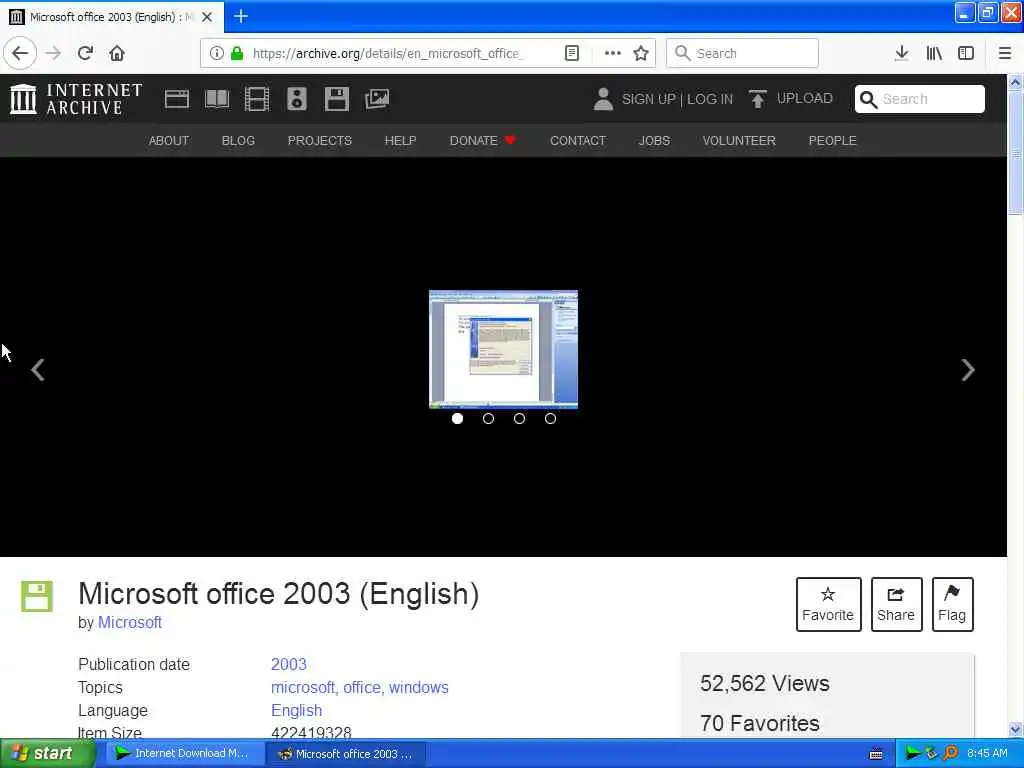This screenshot has height=768, width=1024.
Task: Open the Firefox library
Action: (x=934, y=54)
